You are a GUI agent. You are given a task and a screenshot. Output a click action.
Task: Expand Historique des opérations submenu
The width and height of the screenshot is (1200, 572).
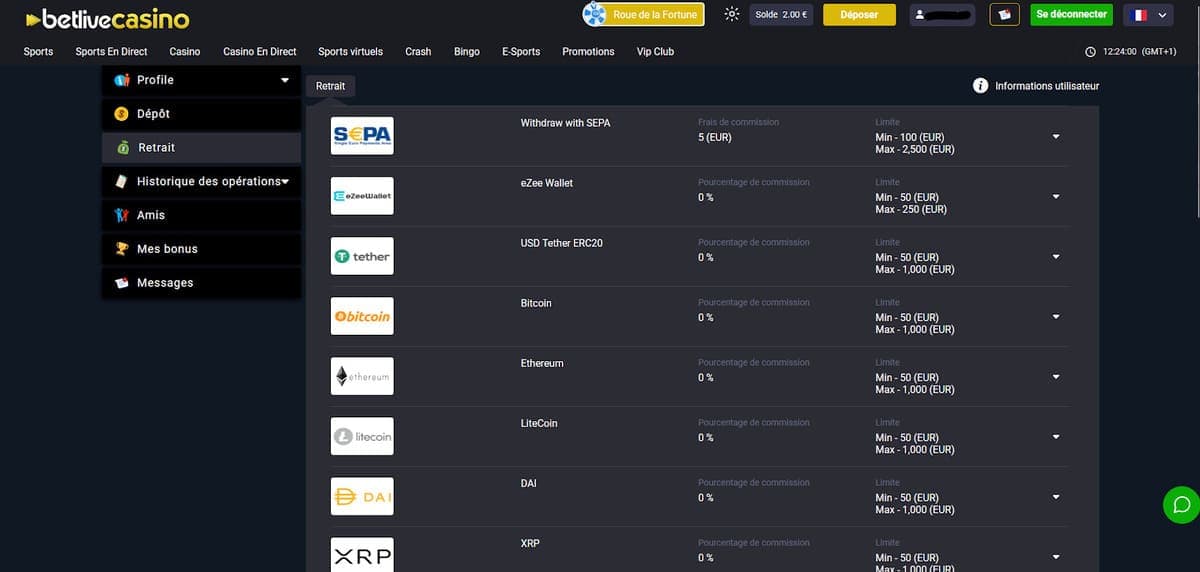coord(284,181)
